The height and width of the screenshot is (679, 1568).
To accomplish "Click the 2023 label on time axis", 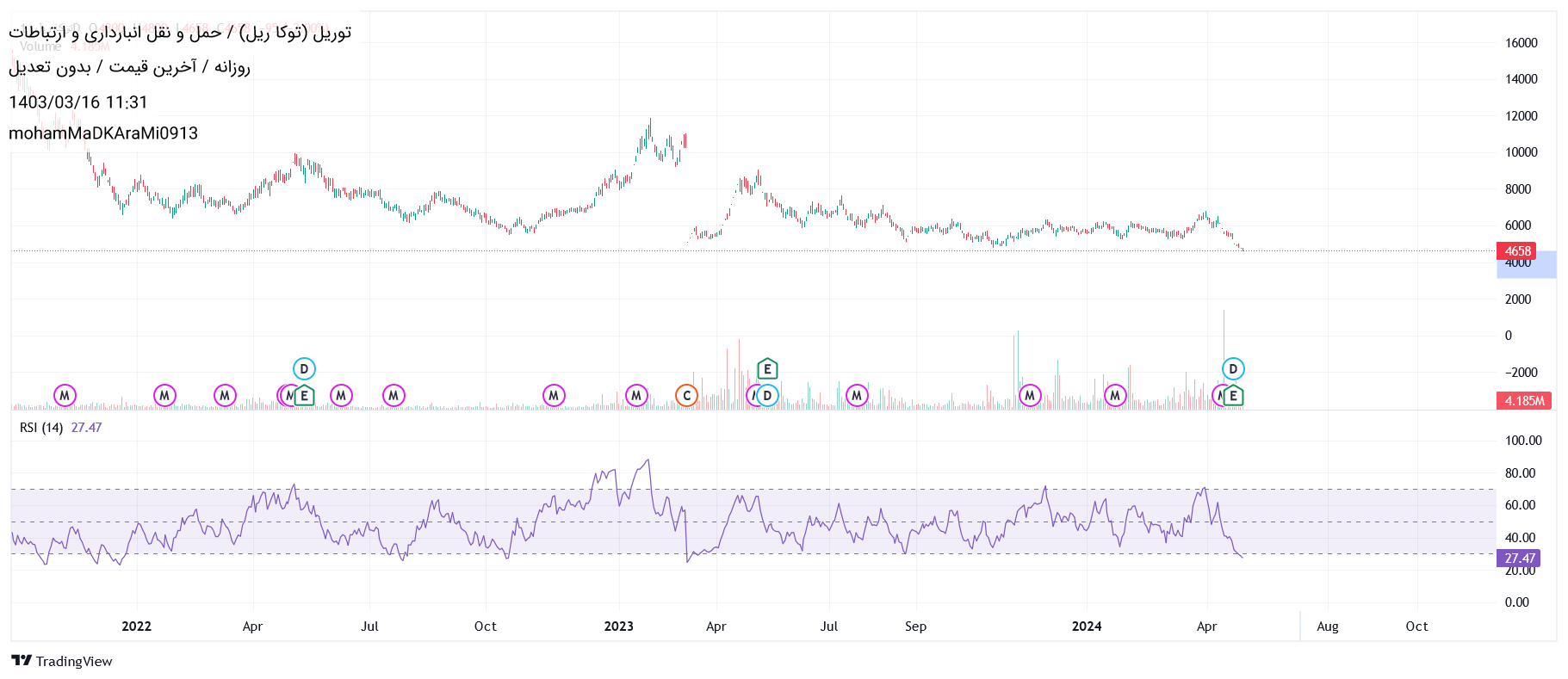I will coord(618,627).
